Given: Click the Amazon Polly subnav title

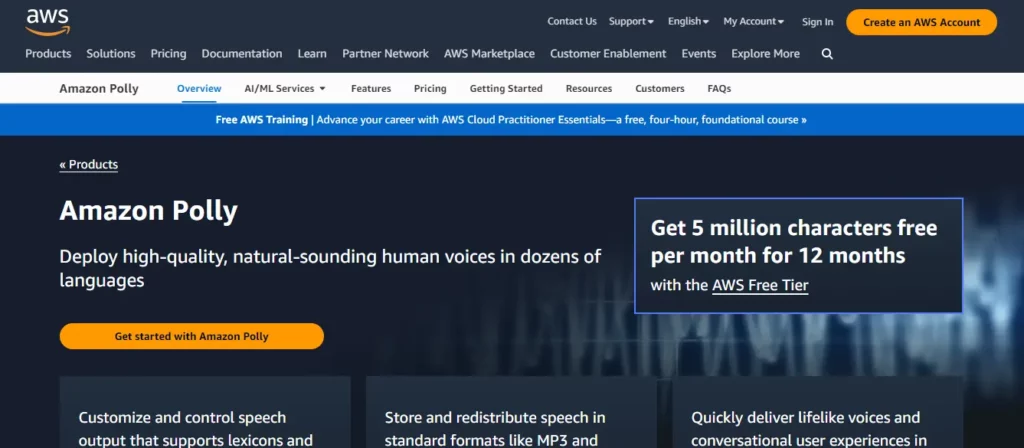Looking at the screenshot, I should (x=99, y=89).
